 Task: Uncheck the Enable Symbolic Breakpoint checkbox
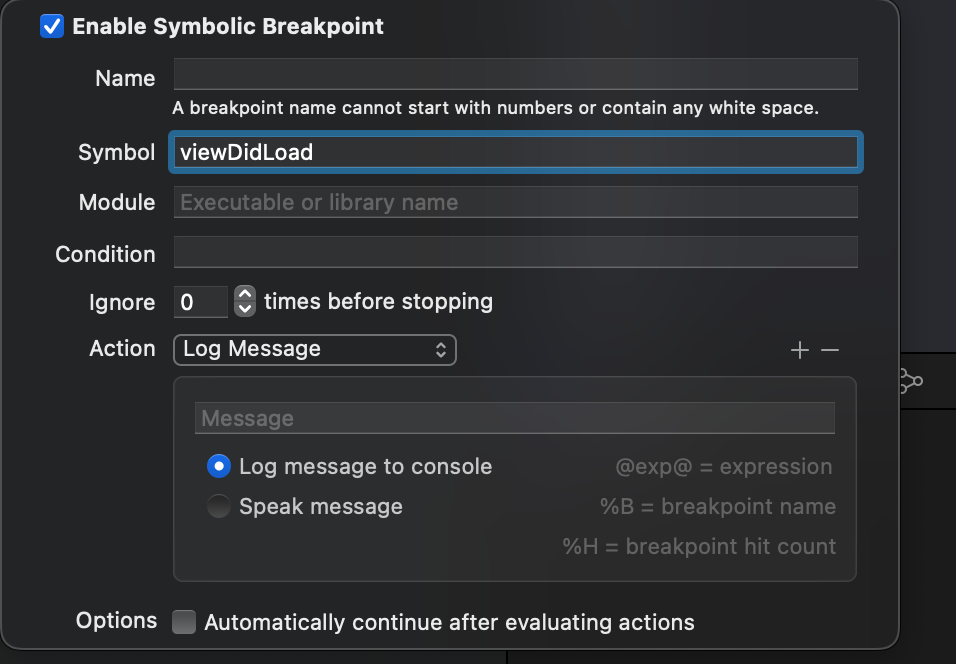(52, 26)
